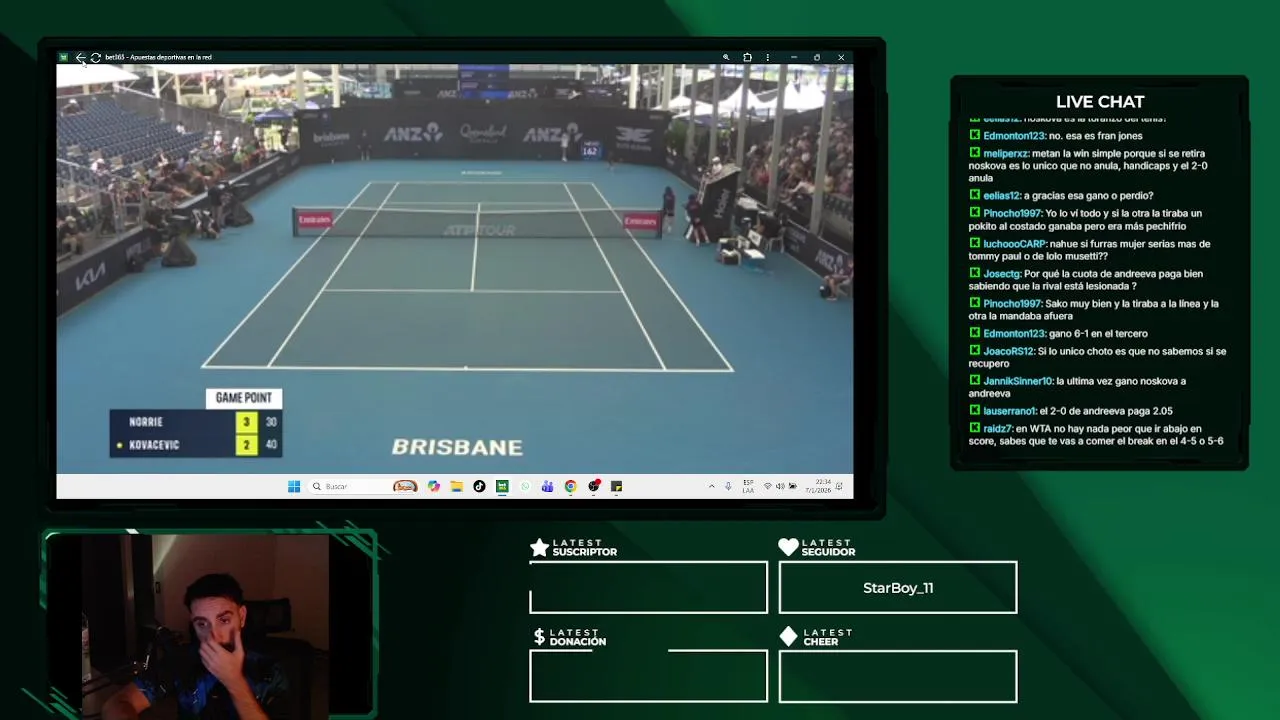Click the Latest Donación box
Image resolution: width=1280 pixels, height=720 pixels.
[x=648, y=676]
